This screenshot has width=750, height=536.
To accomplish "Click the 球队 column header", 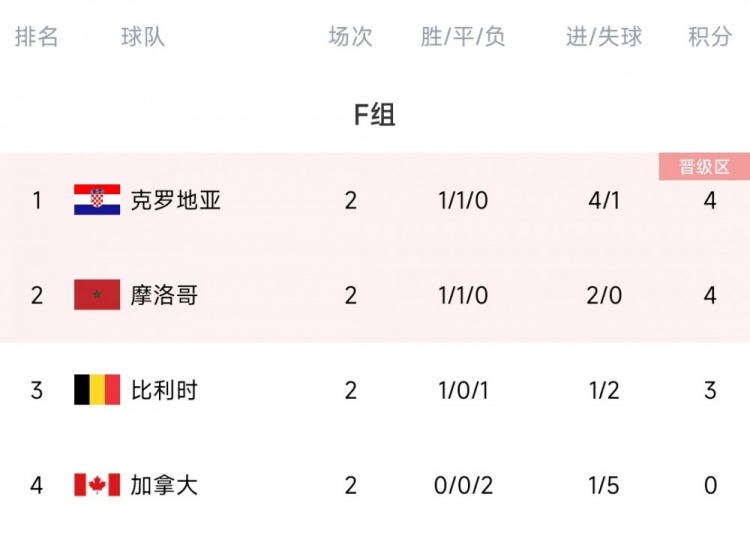I will pos(143,37).
